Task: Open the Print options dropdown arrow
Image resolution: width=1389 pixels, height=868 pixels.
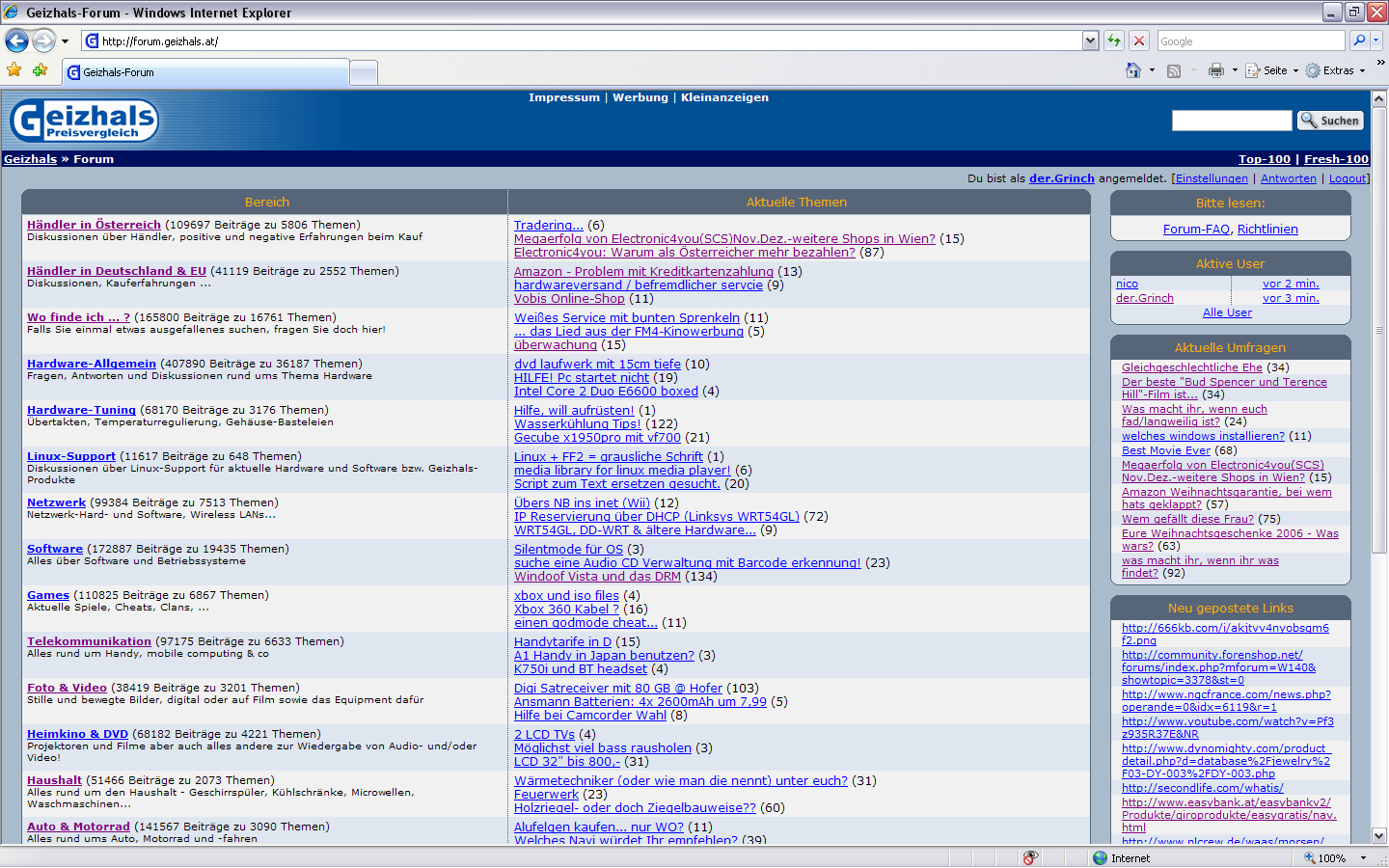Action: 1234,70
